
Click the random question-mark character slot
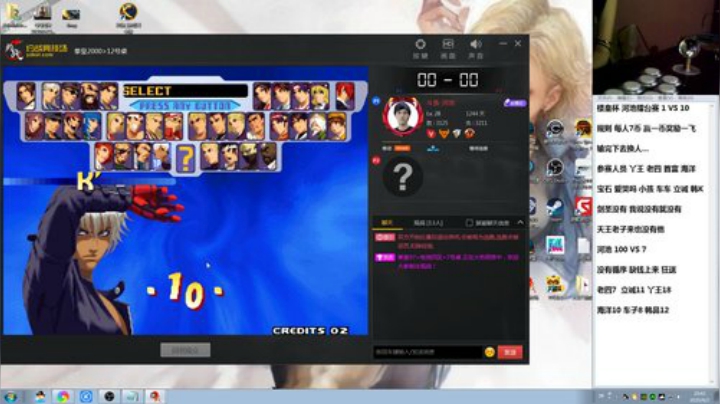186,158
